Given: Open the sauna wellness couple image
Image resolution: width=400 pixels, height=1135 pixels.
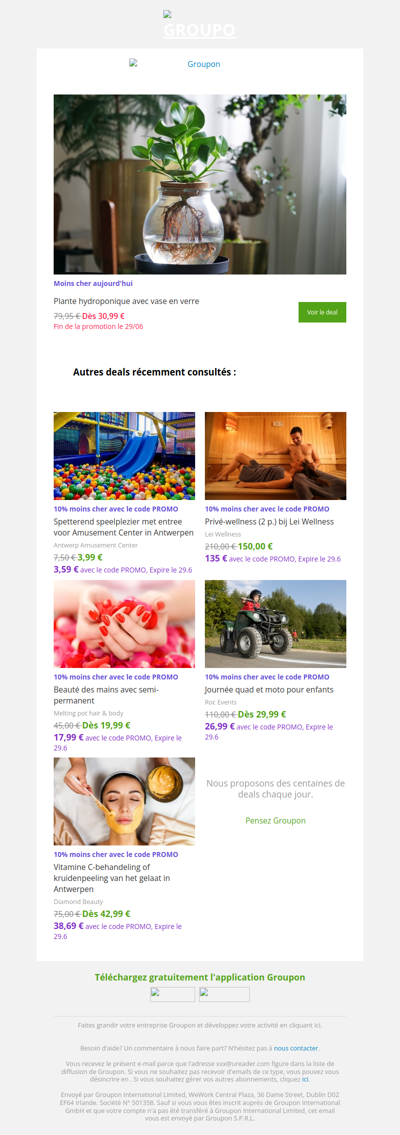Looking at the screenshot, I should [x=276, y=456].
